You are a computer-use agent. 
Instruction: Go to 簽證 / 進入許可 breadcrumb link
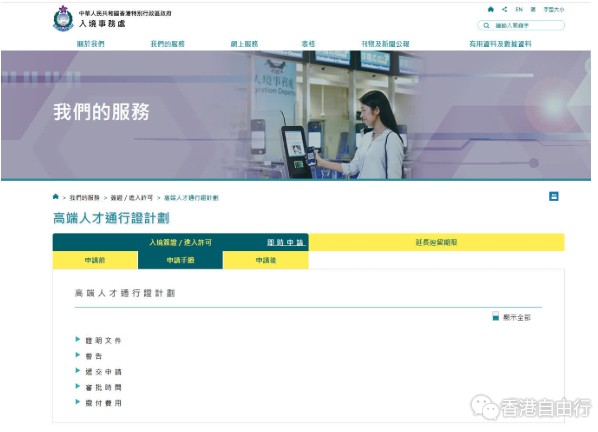[132, 198]
